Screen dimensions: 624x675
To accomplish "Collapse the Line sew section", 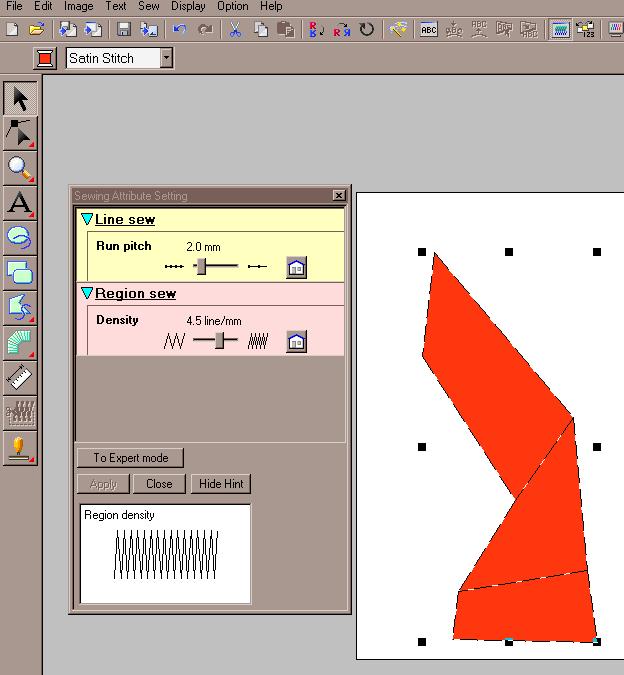I will tap(87, 219).
